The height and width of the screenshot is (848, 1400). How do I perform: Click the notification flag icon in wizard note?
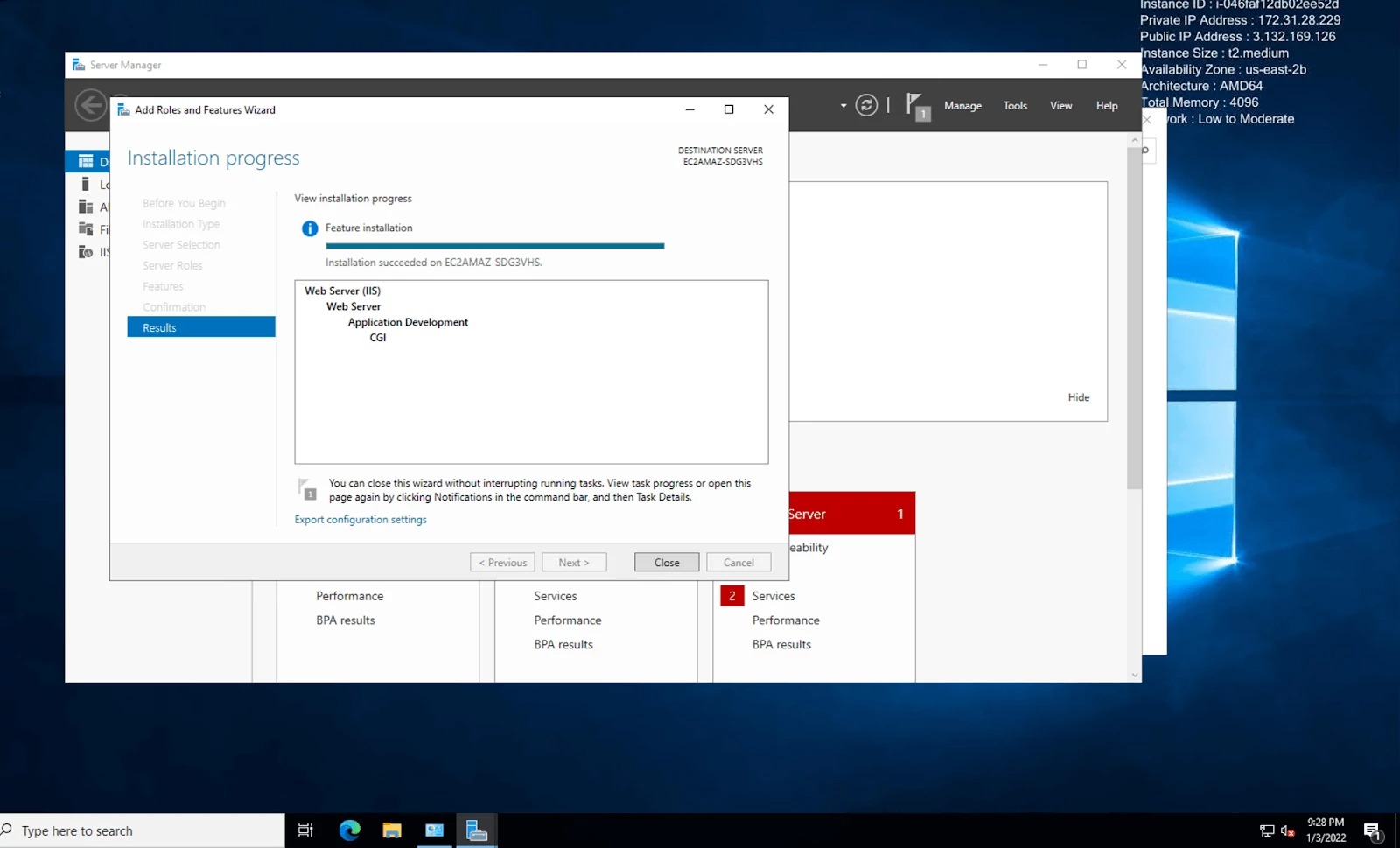[x=307, y=489]
